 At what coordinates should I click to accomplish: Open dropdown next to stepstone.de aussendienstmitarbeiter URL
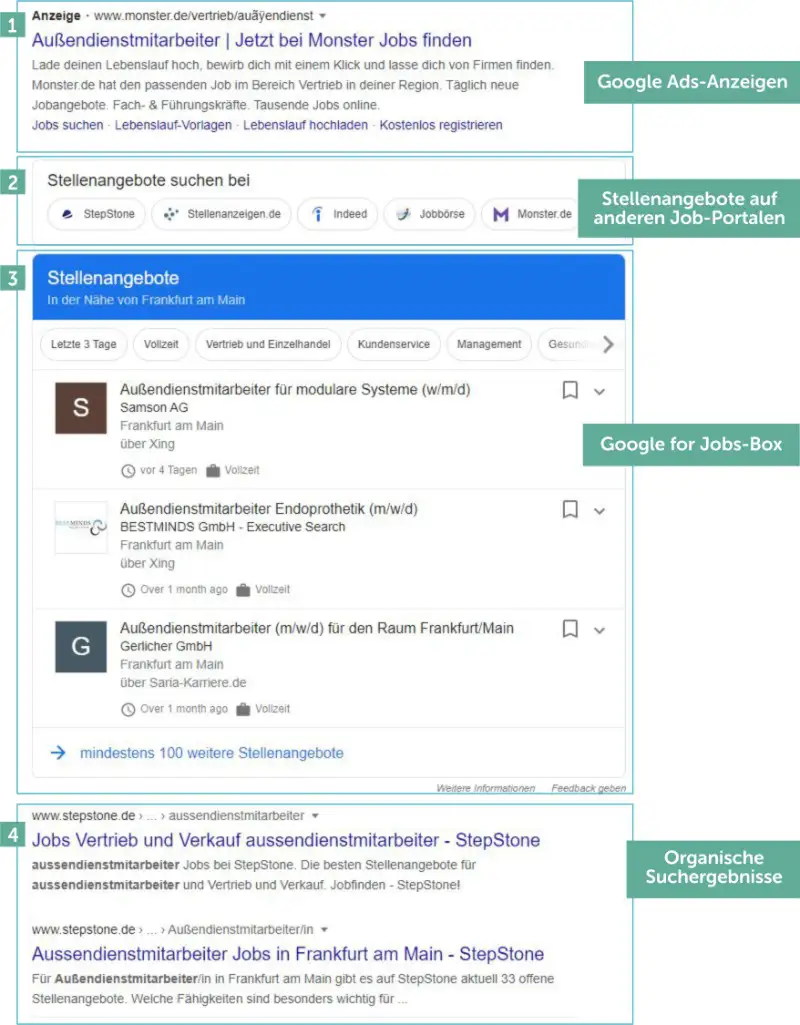pos(315,816)
